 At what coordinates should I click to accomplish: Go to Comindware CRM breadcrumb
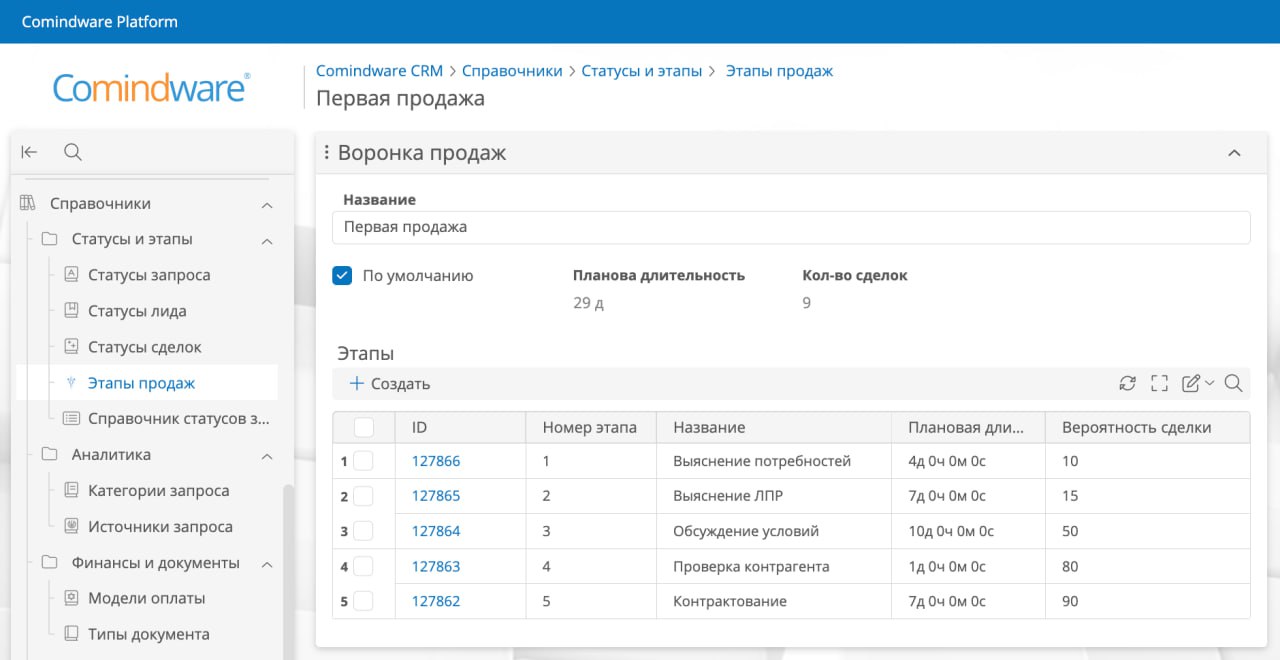click(x=379, y=71)
